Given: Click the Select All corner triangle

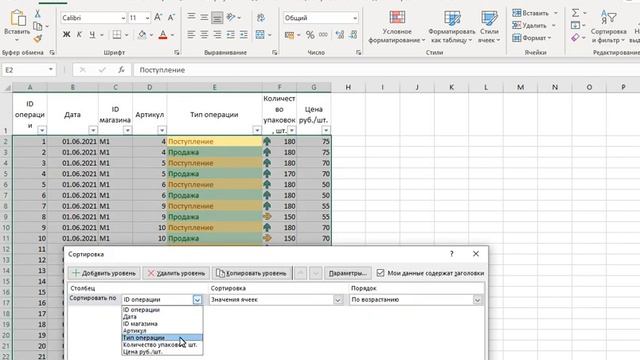Looking at the screenshot, I should point(7,87).
